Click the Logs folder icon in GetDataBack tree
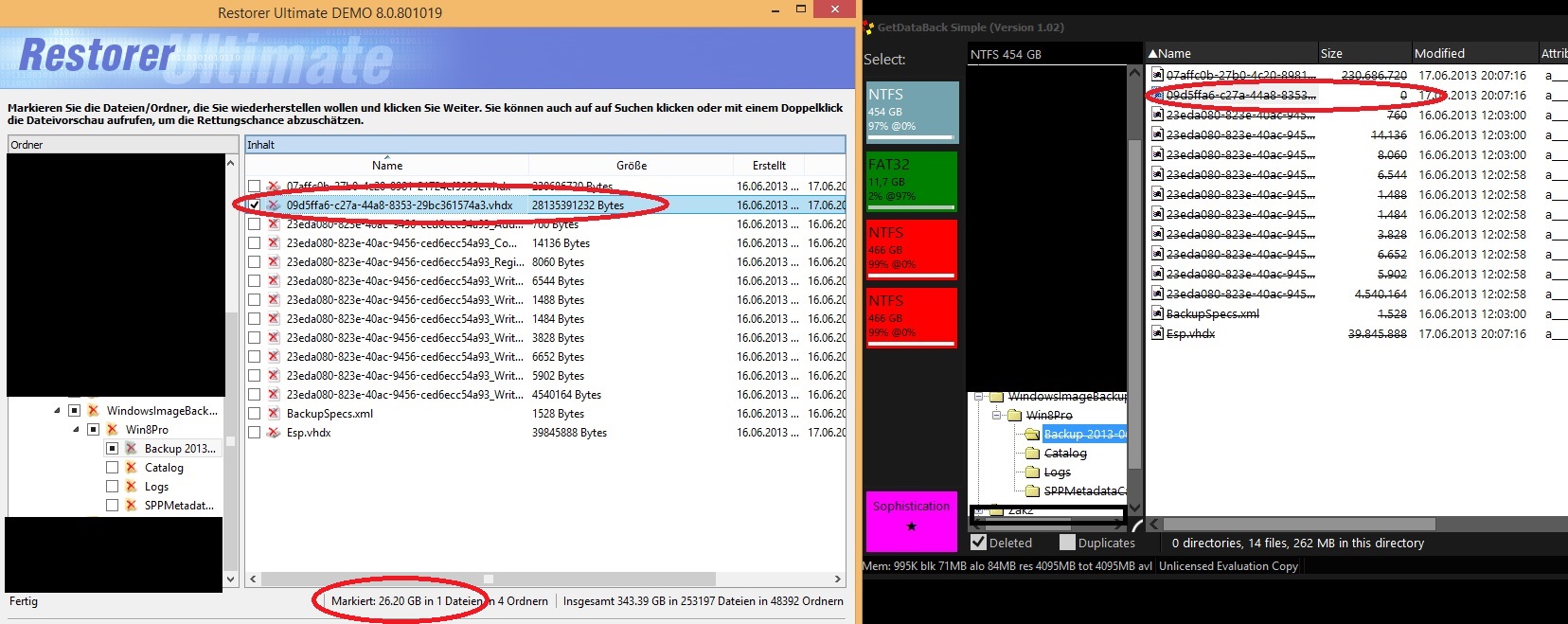The height and width of the screenshot is (624, 1568). [1033, 472]
